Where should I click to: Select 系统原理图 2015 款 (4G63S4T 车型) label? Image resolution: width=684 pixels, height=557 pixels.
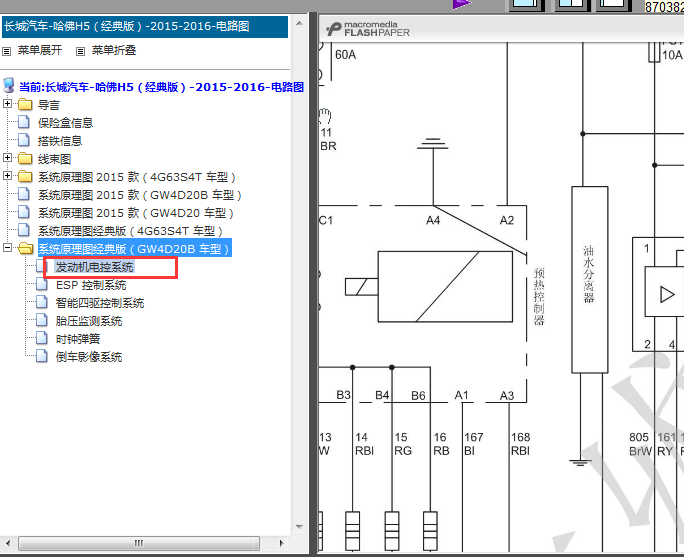[x=137, y=177]
